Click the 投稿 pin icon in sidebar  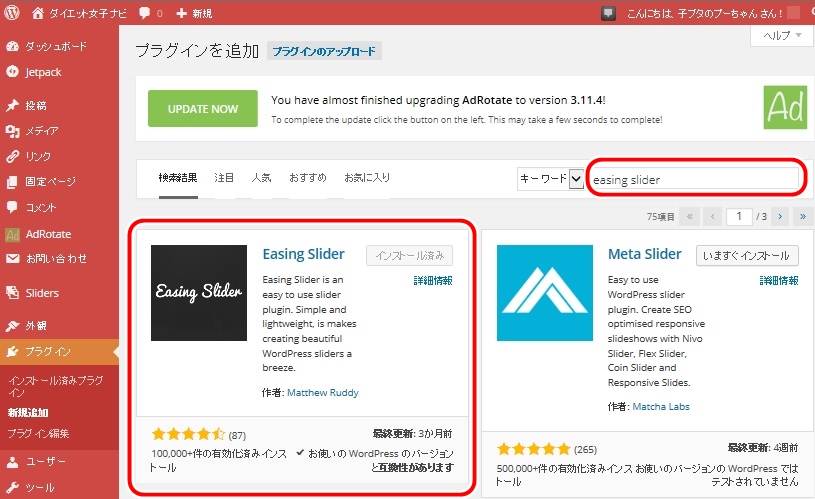click(12, 106)
